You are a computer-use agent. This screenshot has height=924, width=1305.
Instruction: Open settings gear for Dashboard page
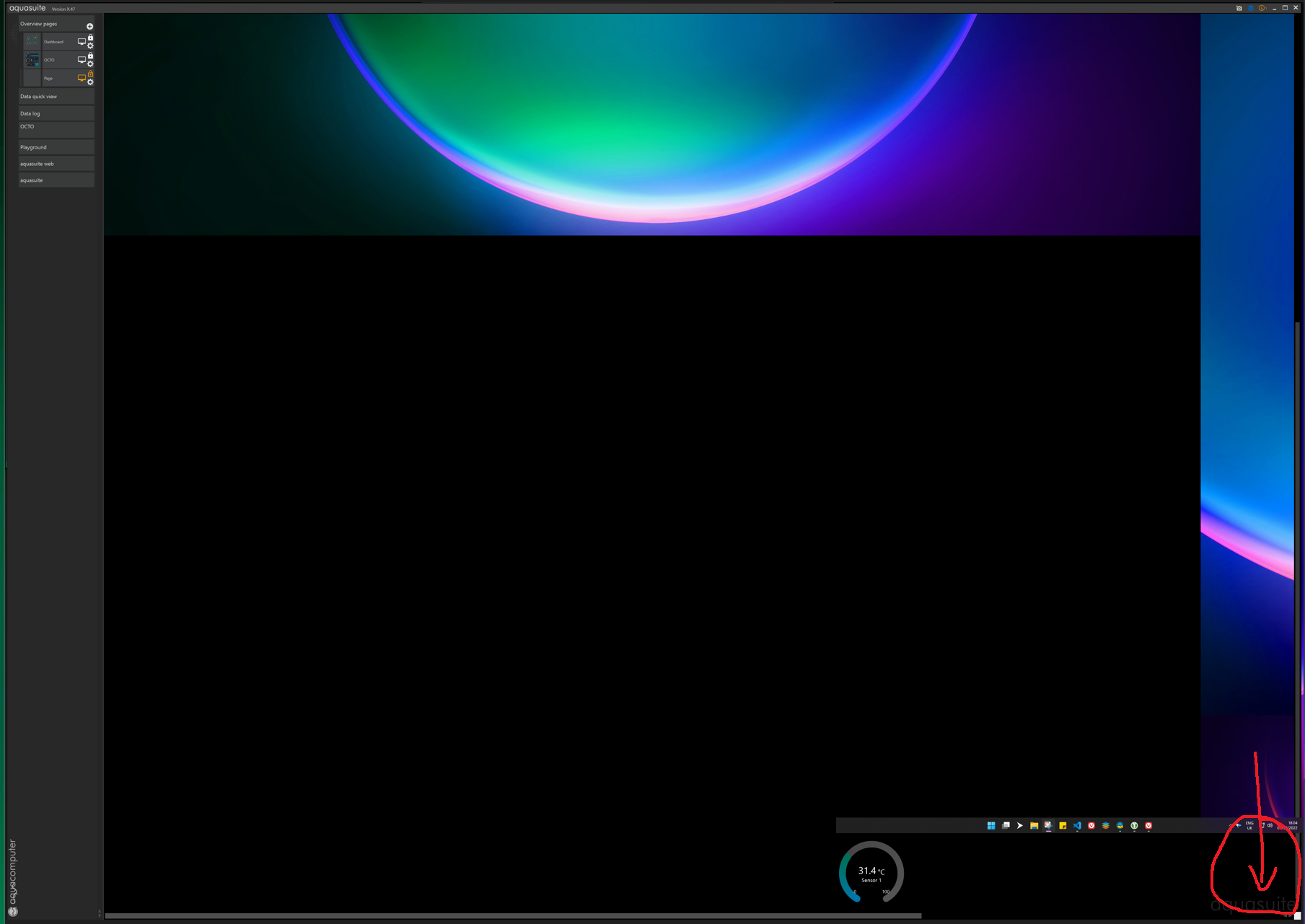(90, 46)
